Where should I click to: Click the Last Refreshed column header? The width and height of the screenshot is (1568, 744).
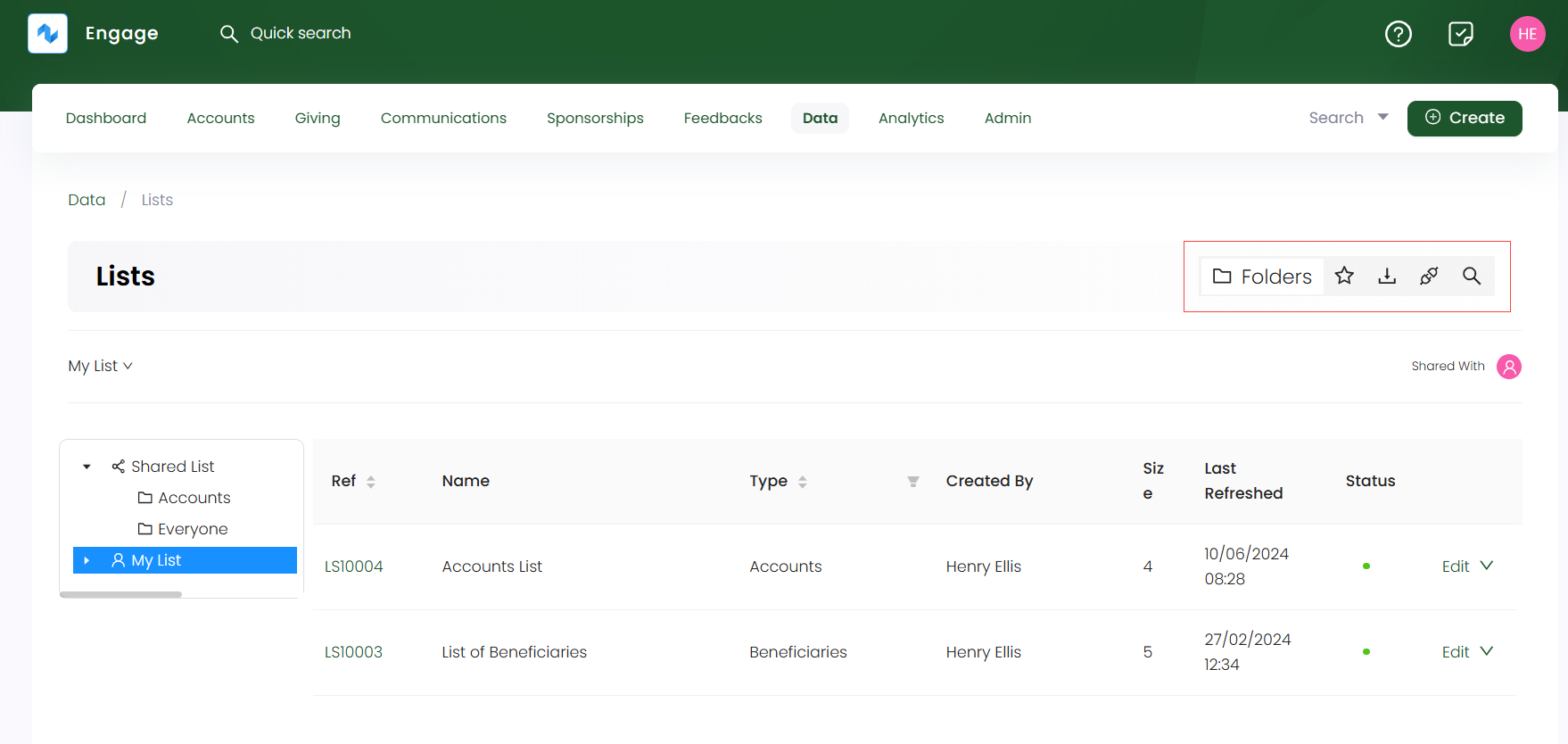click(x=1243, y=481)
